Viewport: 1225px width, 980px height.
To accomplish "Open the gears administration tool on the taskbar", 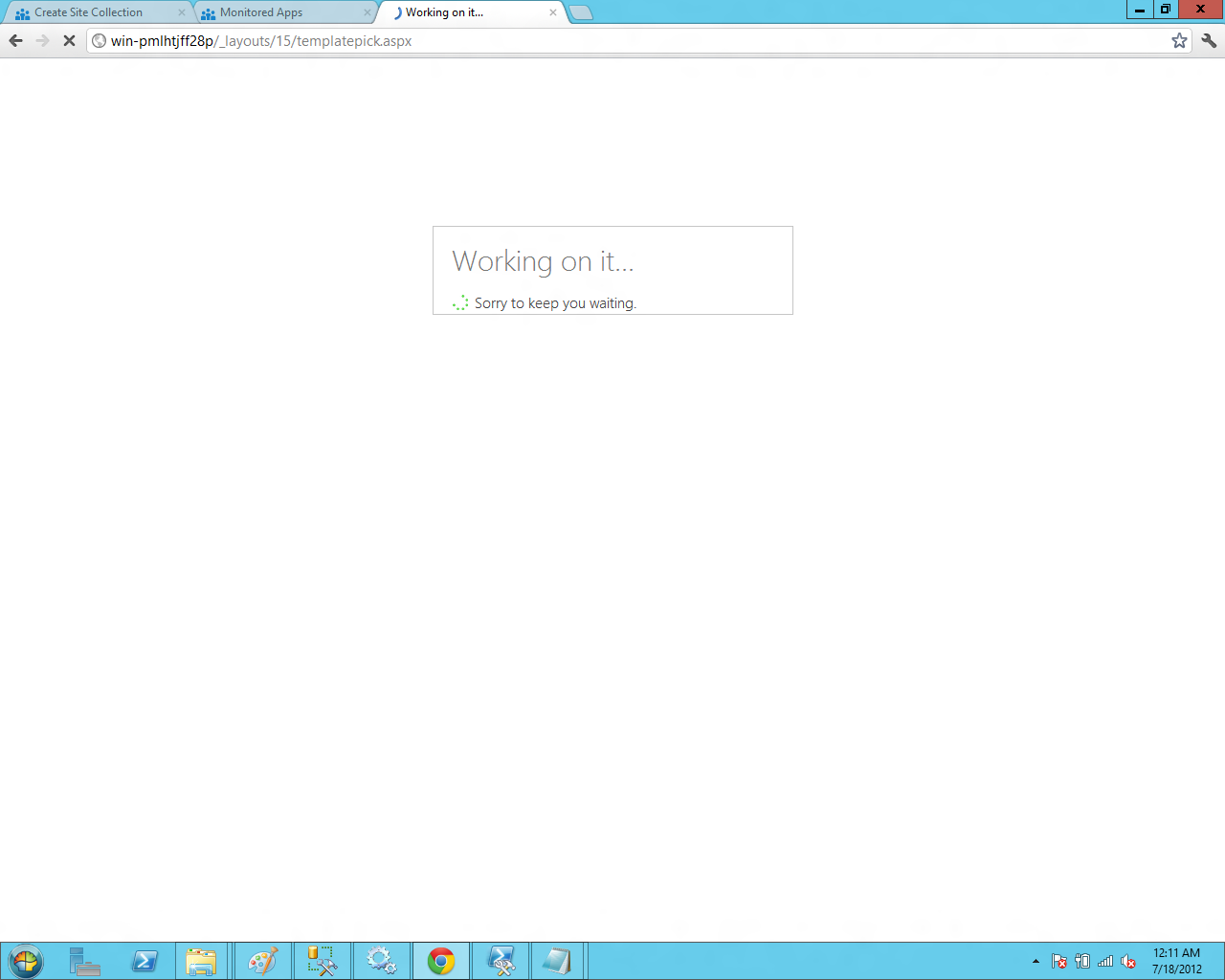I will click(x=382, y=961).
